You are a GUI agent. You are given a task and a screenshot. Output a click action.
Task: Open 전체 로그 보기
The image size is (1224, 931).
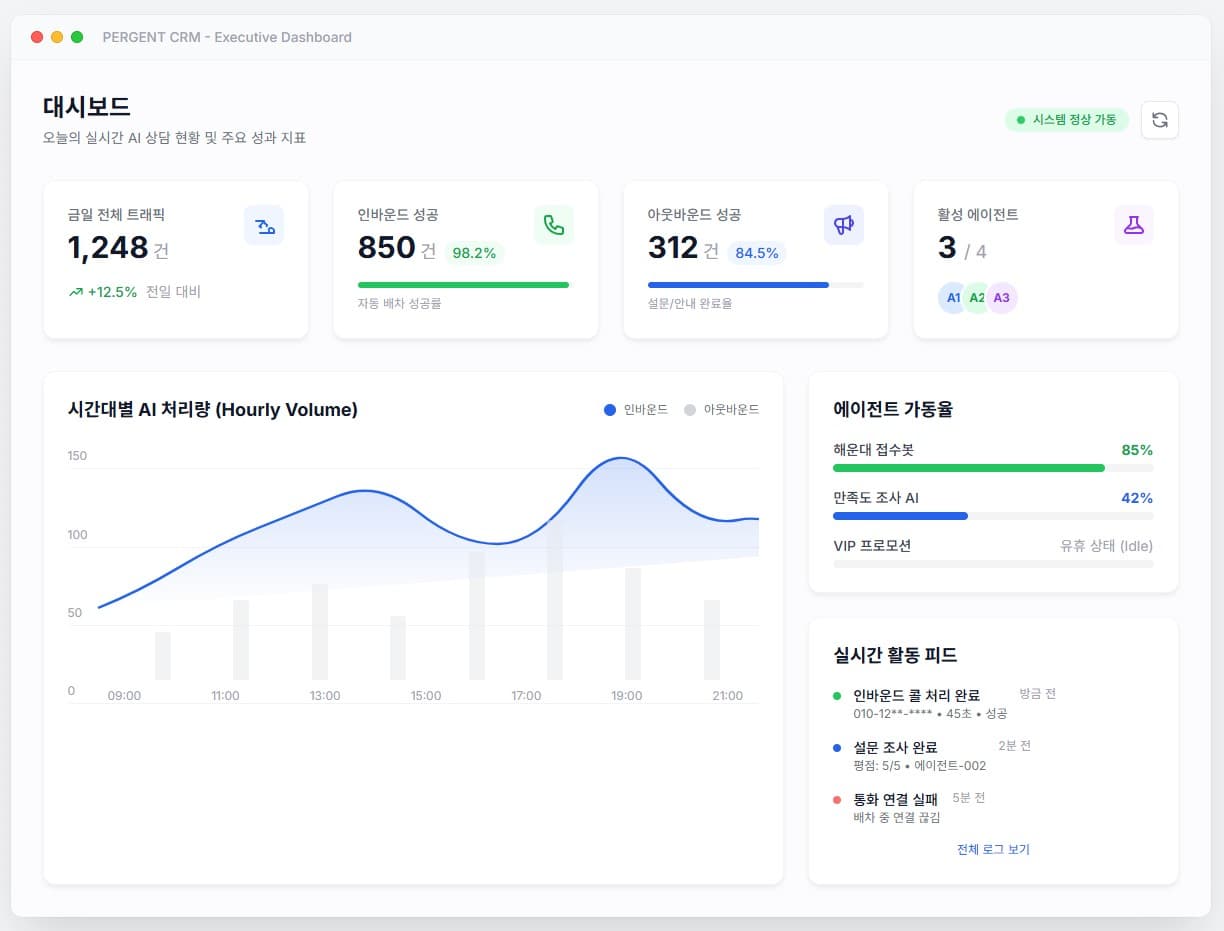(x=993, y=848)
